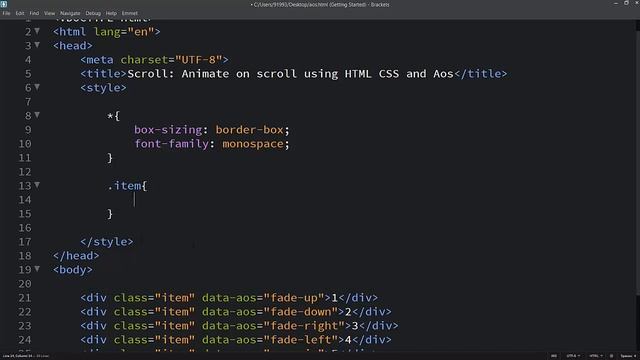The image size is (640, 360).
Task: Click the <body> tag on line 19
Action: 73,270
